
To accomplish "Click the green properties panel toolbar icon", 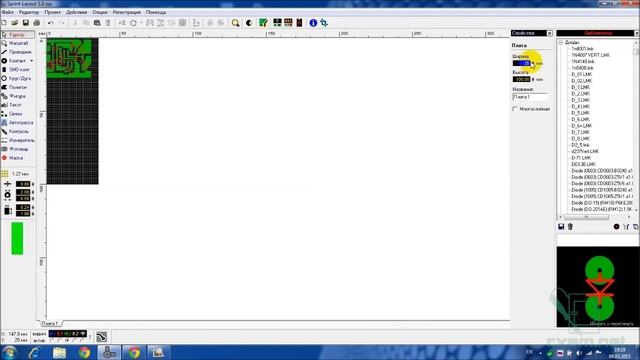I will point(264,23).
